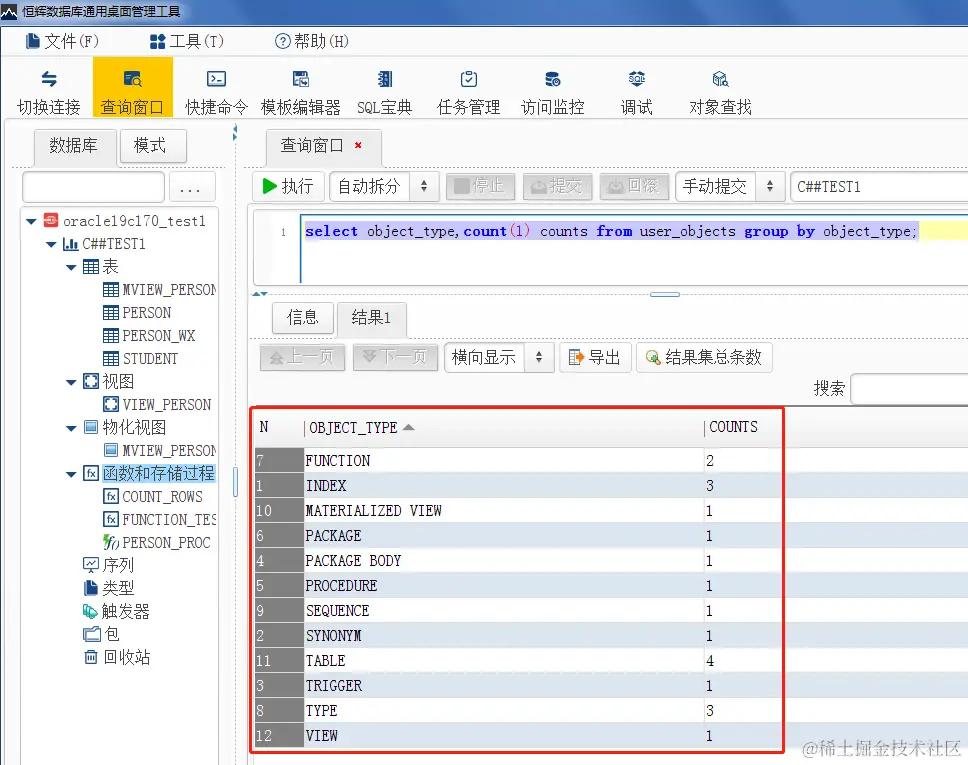Open the 快捷命令 quick command icon

pos(216,79)
